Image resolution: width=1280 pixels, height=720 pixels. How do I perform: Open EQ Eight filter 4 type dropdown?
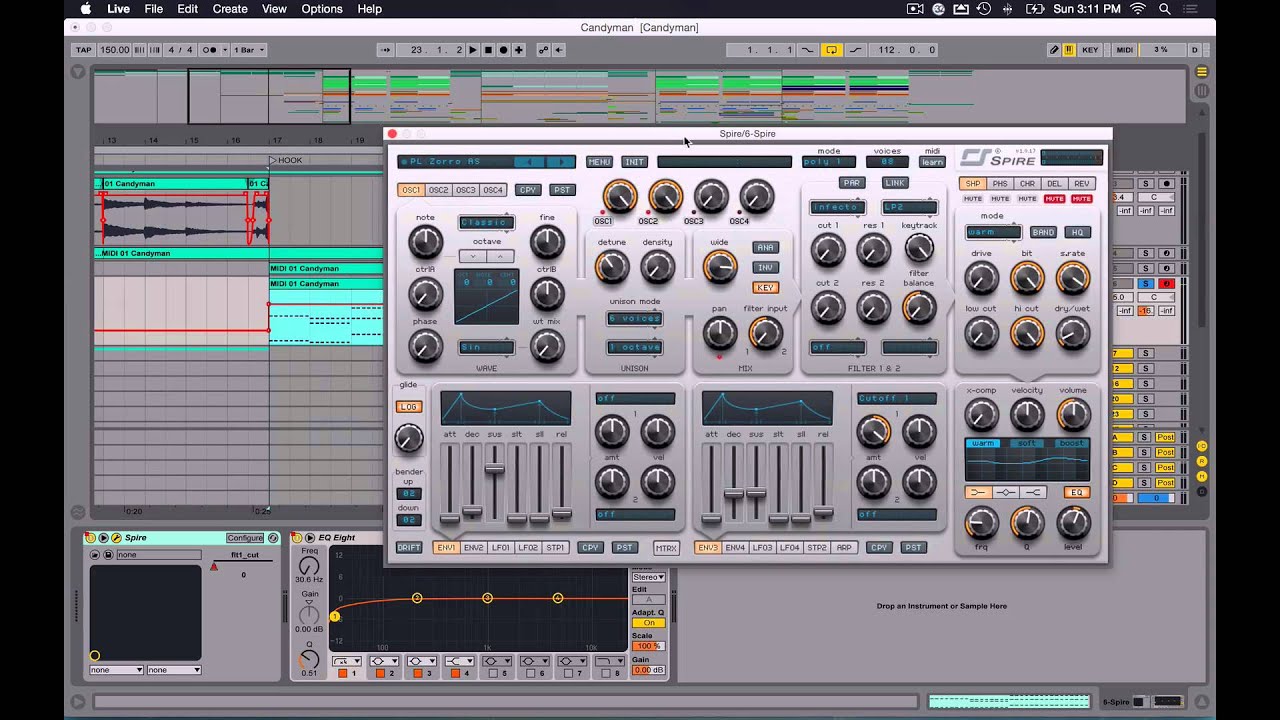460,661
